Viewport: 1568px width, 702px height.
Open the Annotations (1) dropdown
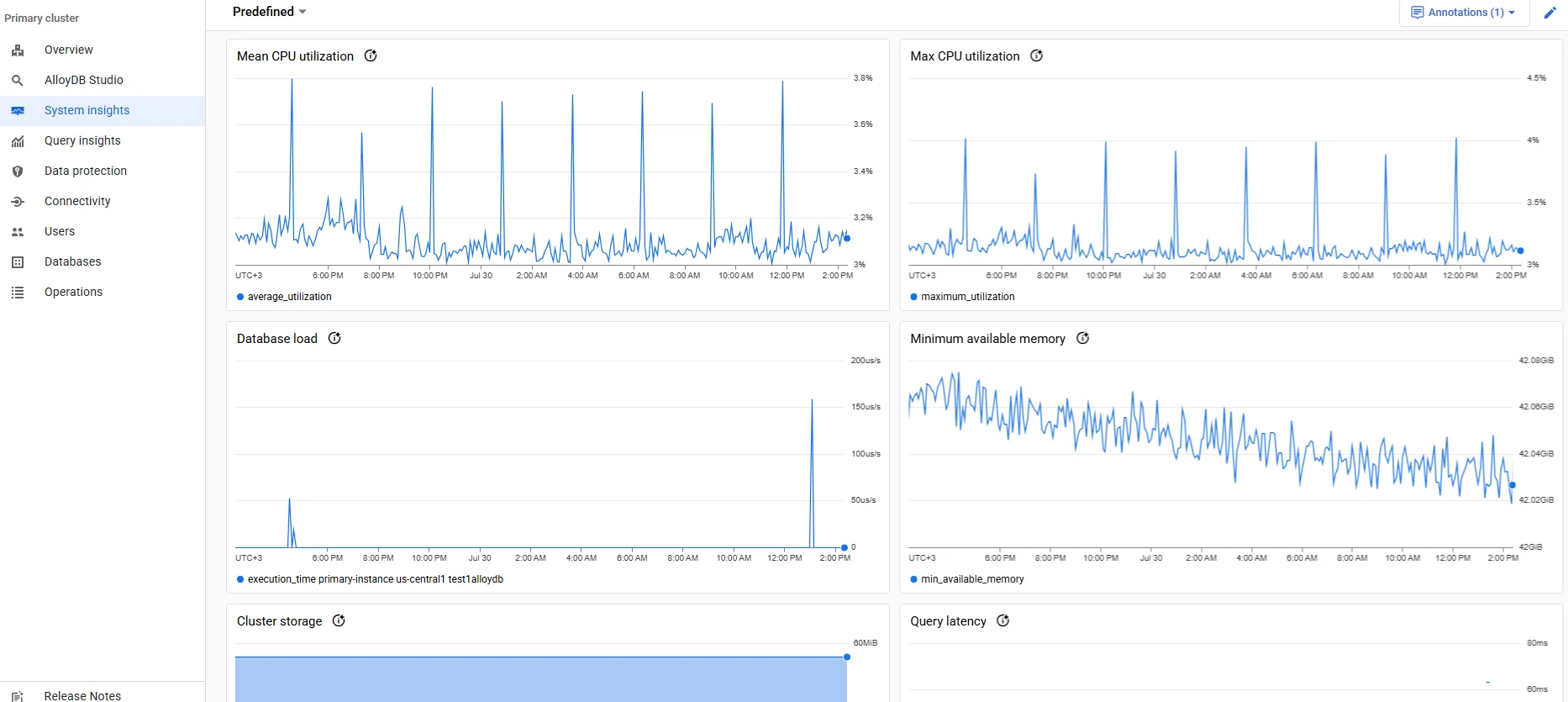point(1463,13)
